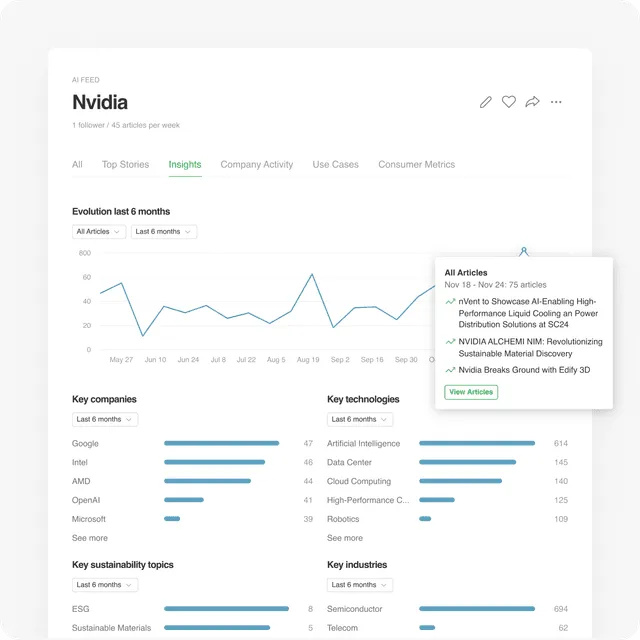Image resolution: width=640 pixels, height=640 pixels.
Task: Click the Google company bar
Action: tap(222, 443)
